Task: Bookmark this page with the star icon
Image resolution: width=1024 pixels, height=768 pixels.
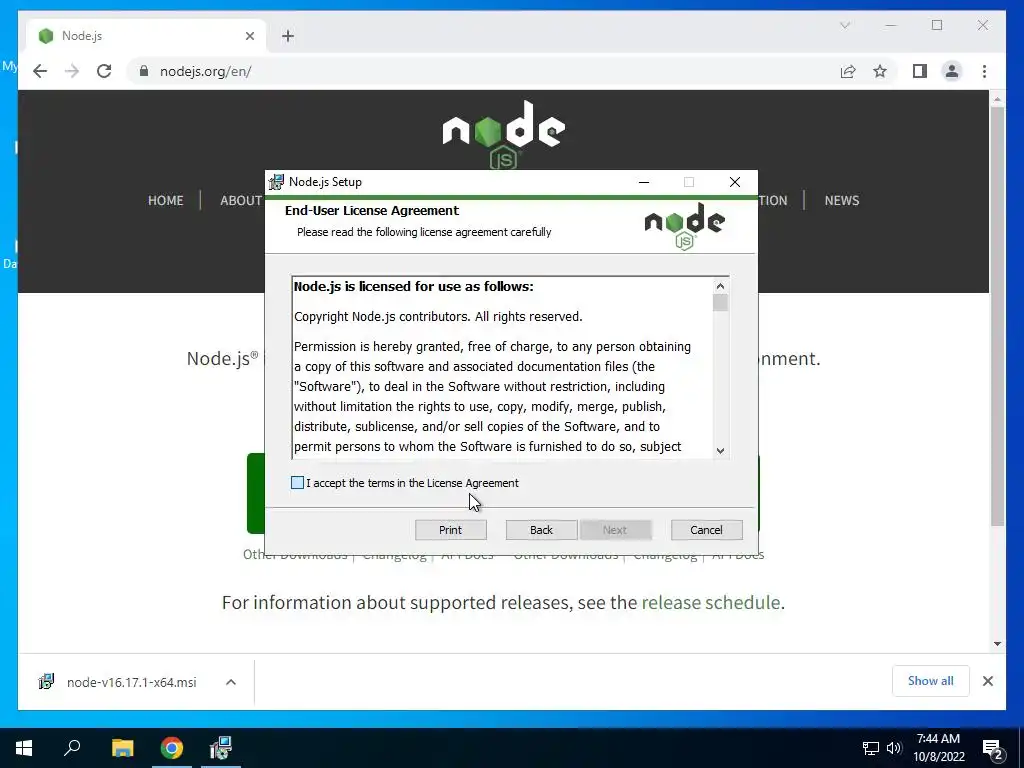Action: pos(880,71)
